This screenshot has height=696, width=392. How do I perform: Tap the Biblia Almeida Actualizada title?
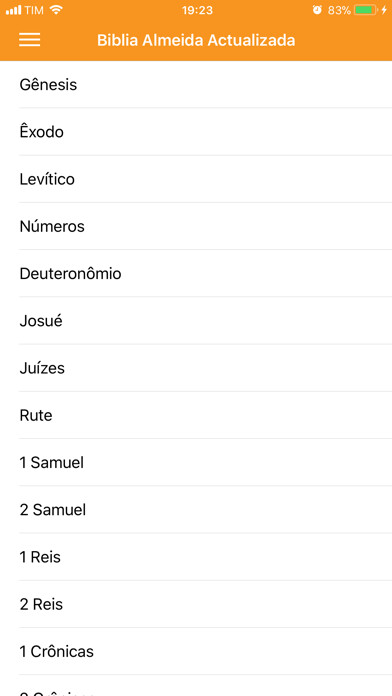[196, 40]
